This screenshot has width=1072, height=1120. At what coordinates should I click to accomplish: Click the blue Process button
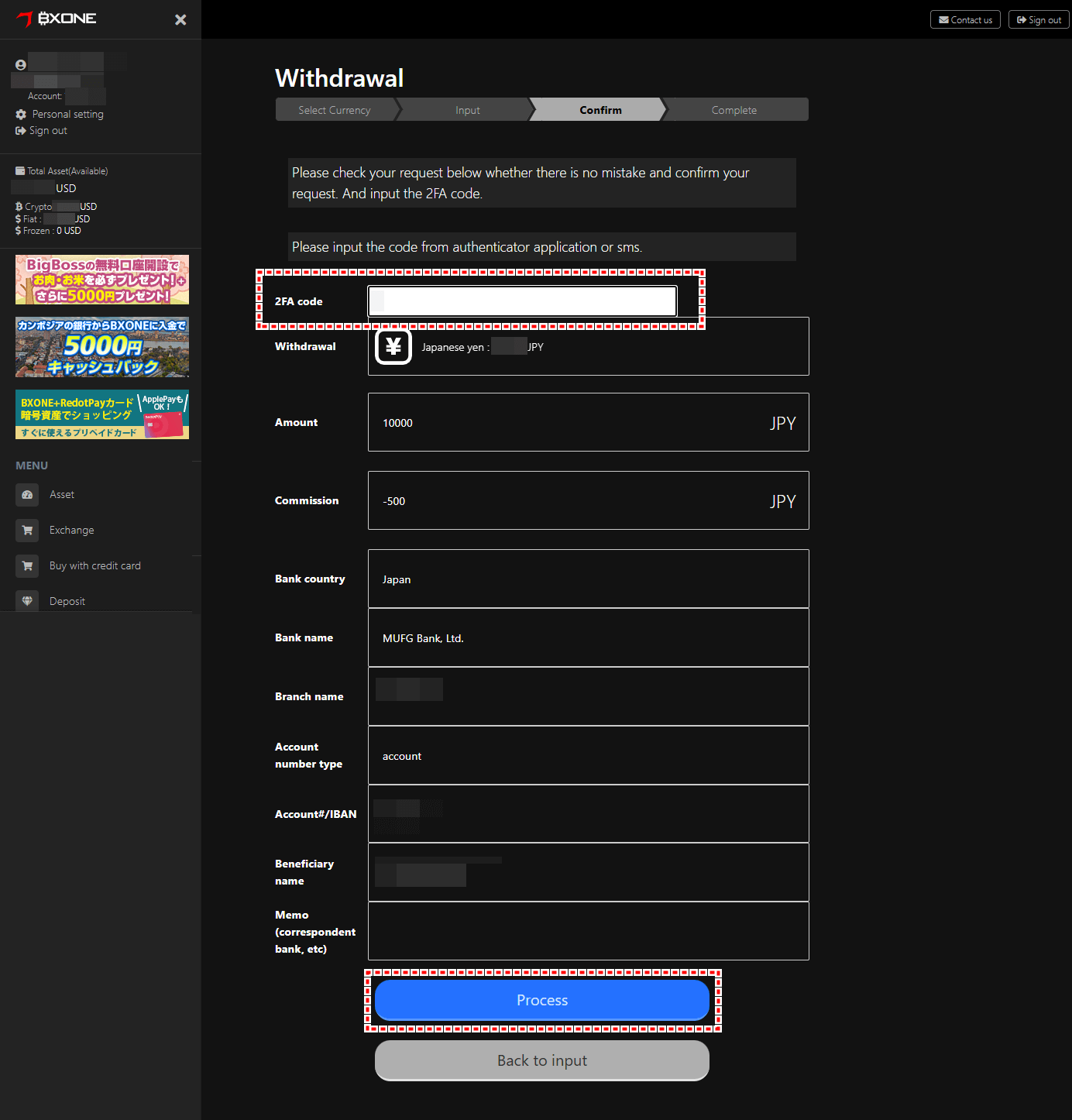click(x=542, y=1000)
